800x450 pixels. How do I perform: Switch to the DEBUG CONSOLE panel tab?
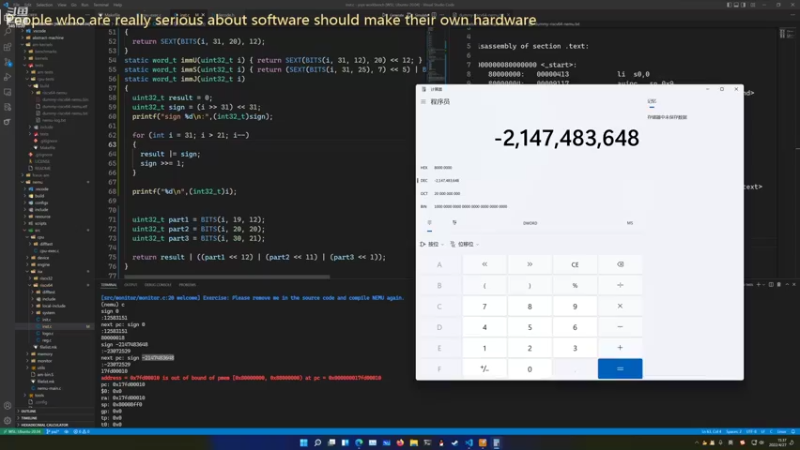pyautogui.click(x=158, y=285)
